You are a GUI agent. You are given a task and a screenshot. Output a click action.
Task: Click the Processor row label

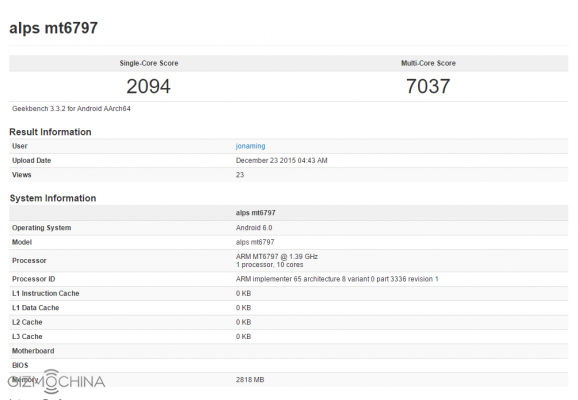click(29, 261)
